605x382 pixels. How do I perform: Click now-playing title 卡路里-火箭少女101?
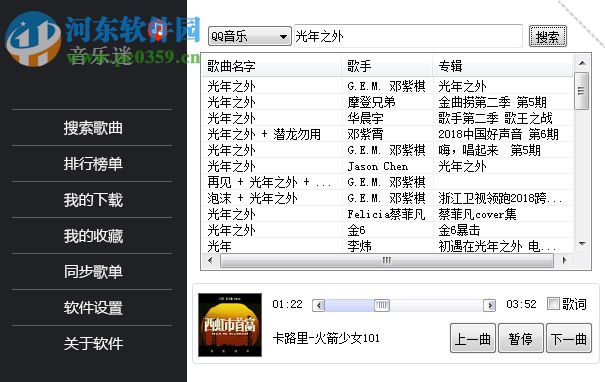point(326,338)
